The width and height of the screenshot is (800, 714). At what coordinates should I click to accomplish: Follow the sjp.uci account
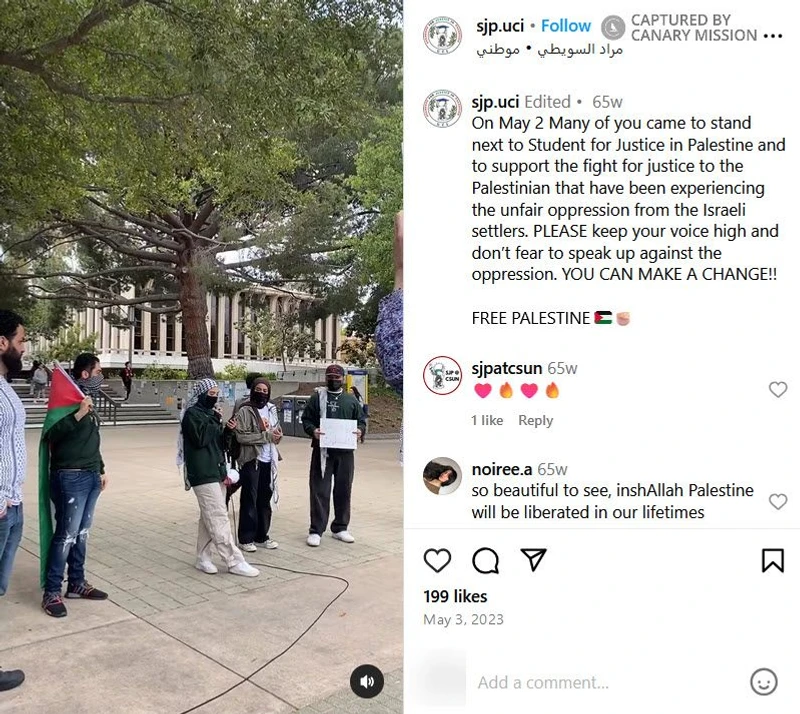566,26
